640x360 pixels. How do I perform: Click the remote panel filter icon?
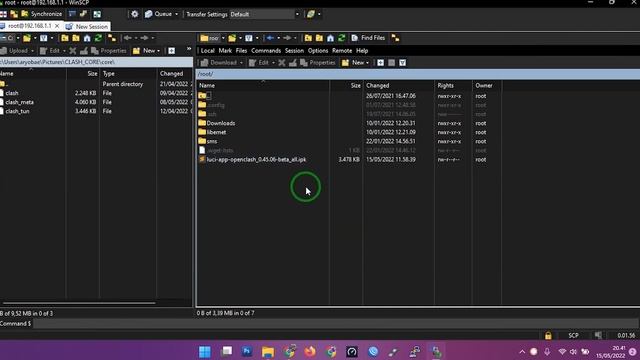[x=249, y=38]
